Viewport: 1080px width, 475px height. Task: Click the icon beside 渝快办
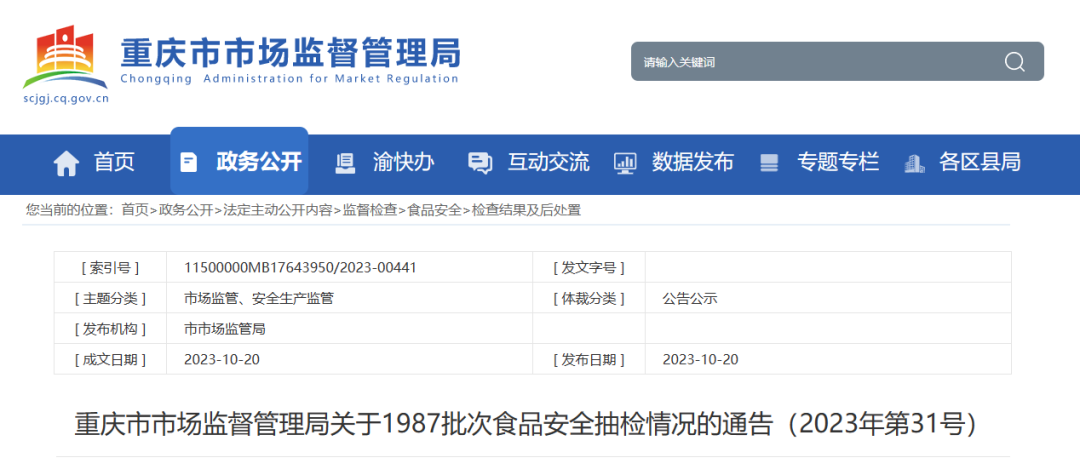click(x=344, y=162)
